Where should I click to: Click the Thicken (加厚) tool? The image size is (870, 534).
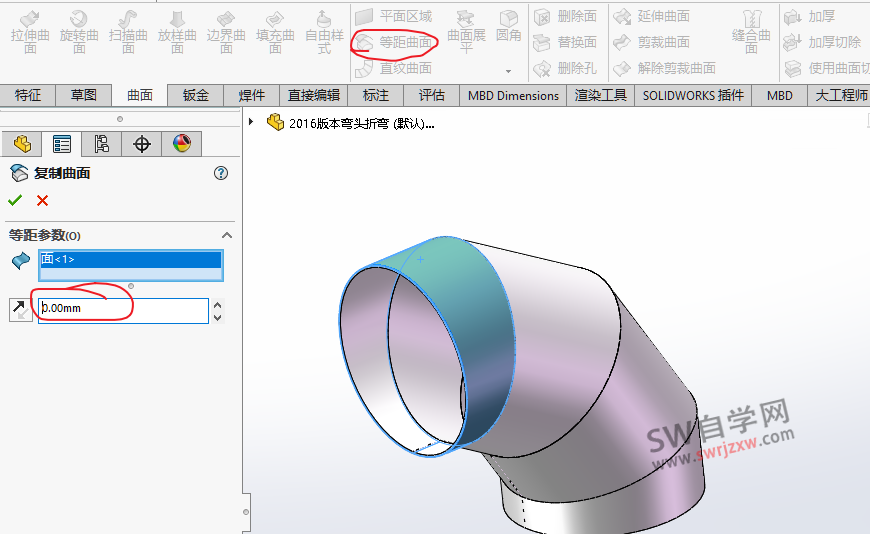click(x=810, y=17)
